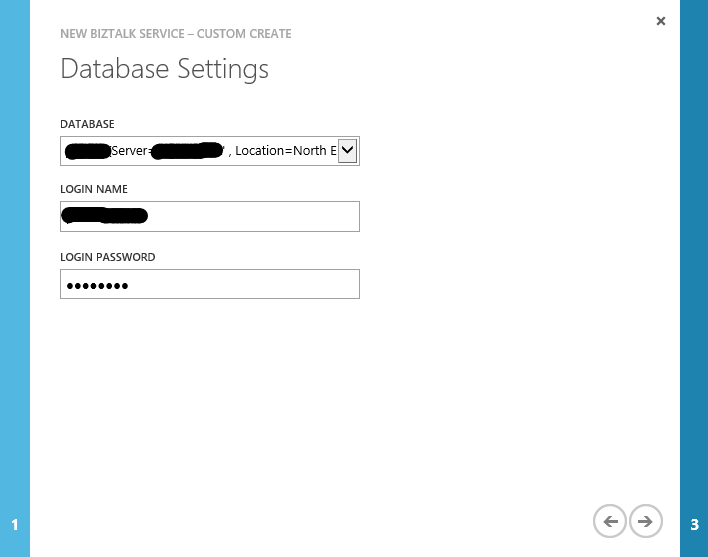Viewport: 708px width, 557px height.
Task: Click into the Login Name field
Action: click(x=210, y=216)
